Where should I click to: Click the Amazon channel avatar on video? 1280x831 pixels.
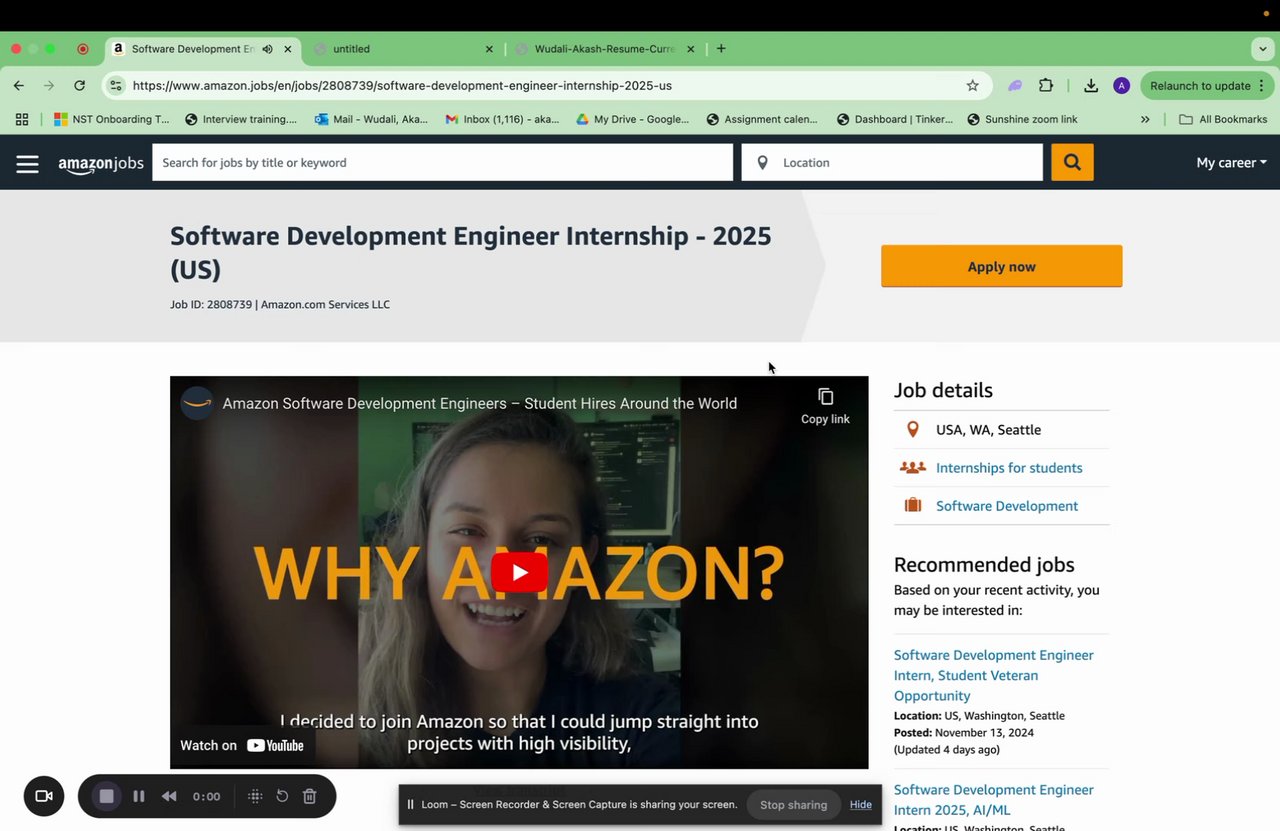click(x=197, y=403)
